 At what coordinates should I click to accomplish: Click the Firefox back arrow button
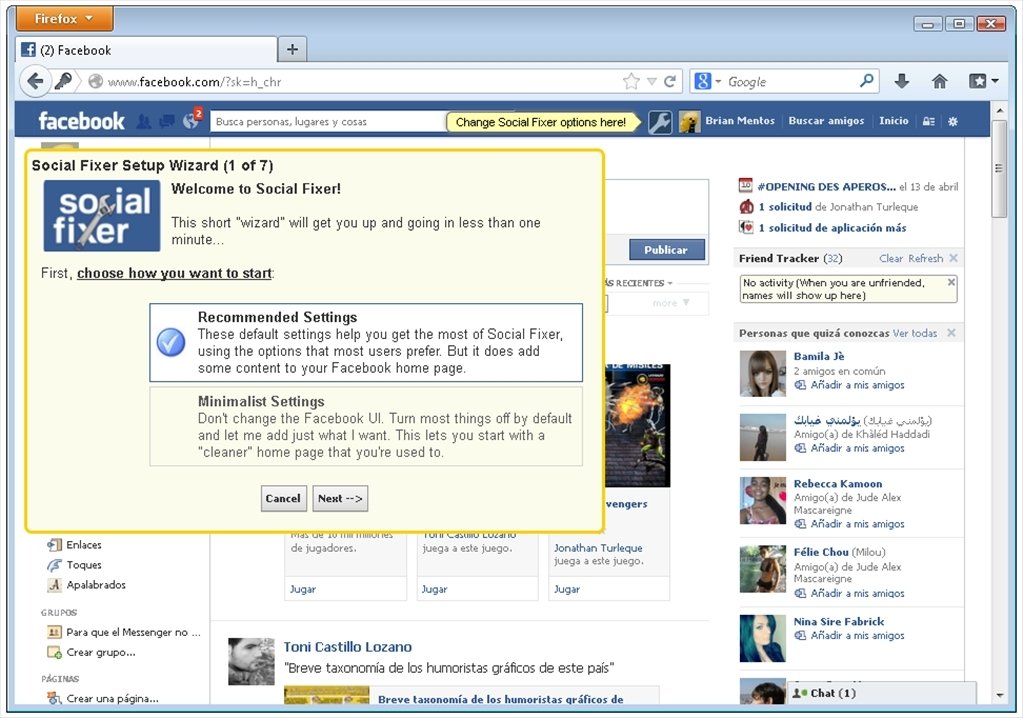pos(35,82)
